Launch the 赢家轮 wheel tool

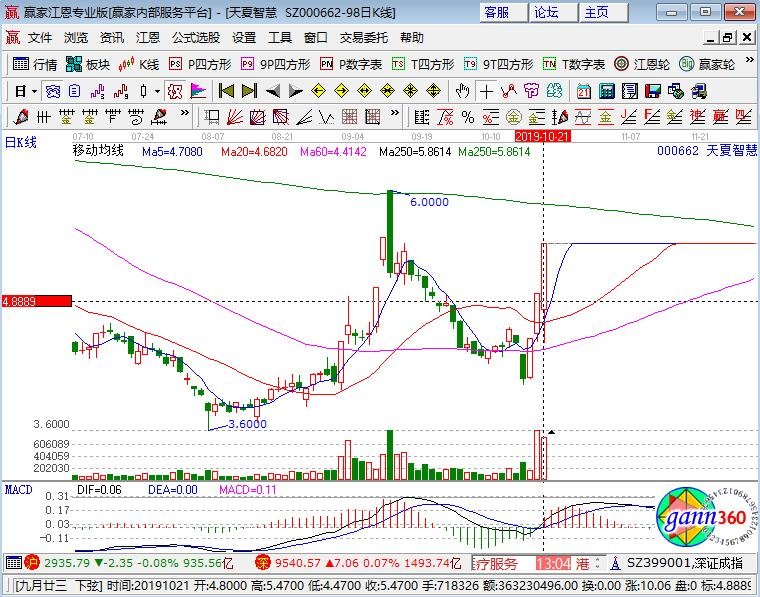click(707, 64)
